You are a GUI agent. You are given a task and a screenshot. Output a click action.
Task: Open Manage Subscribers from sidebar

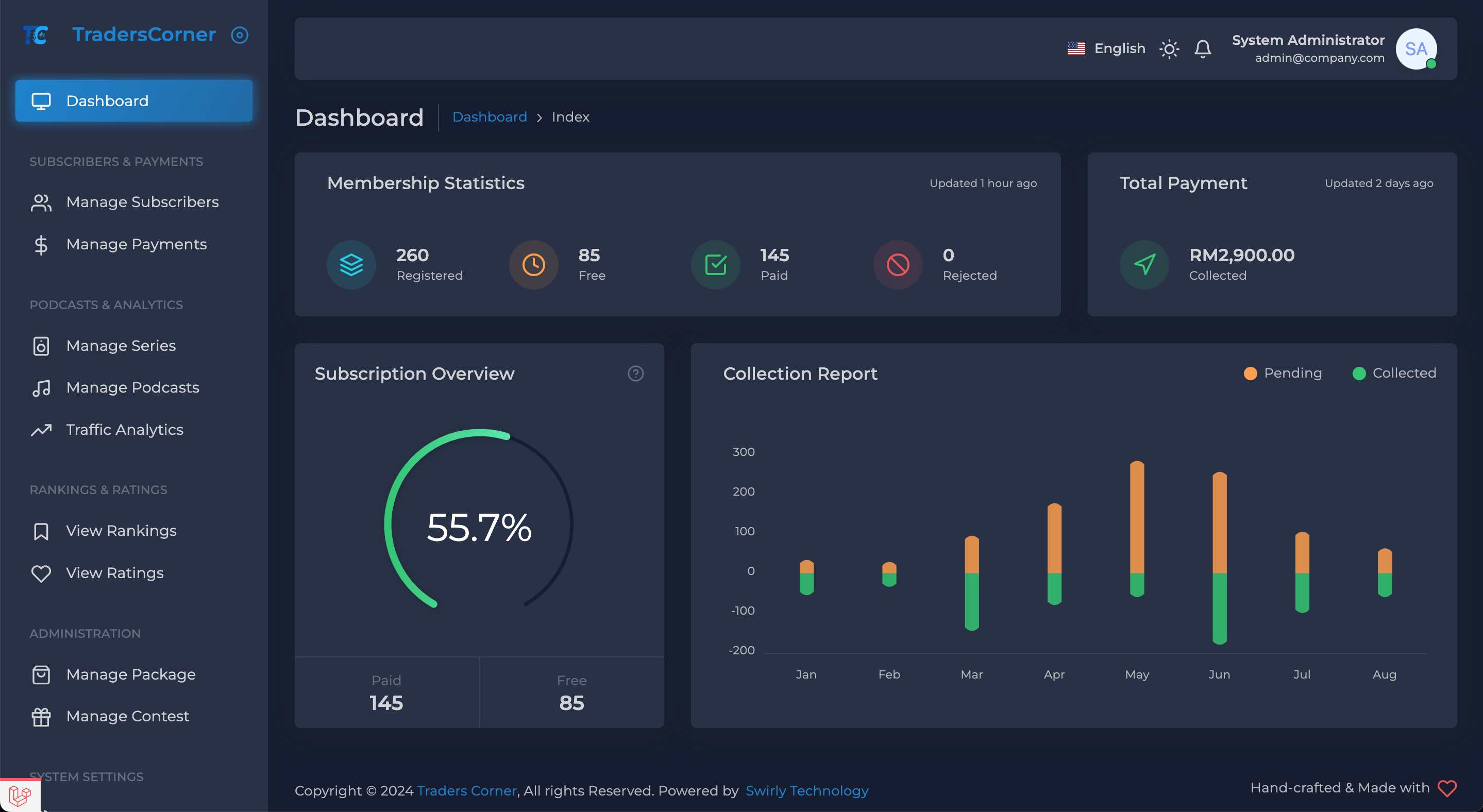coord(142,202)
